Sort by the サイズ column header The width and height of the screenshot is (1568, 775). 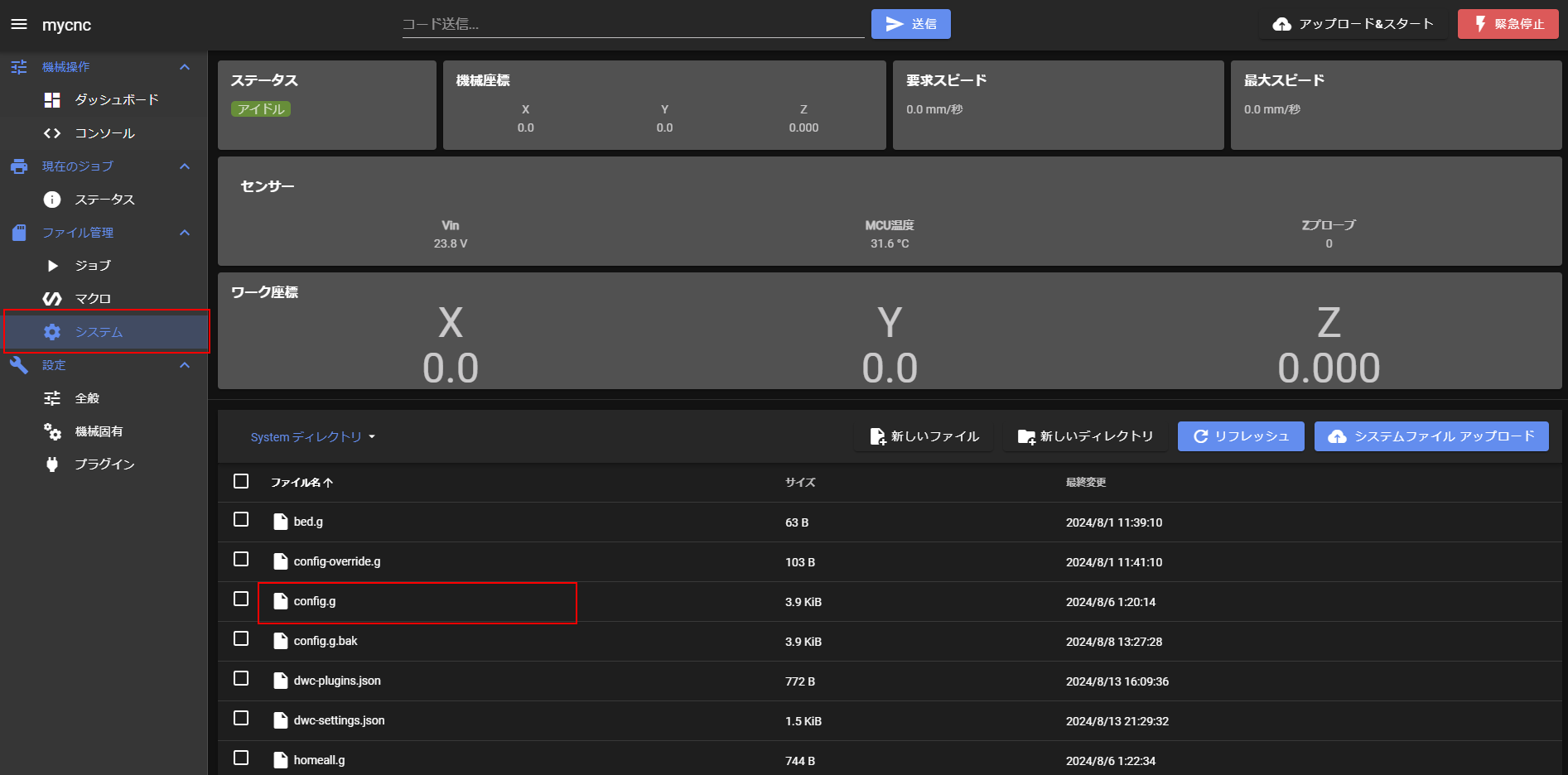point(800,483)
